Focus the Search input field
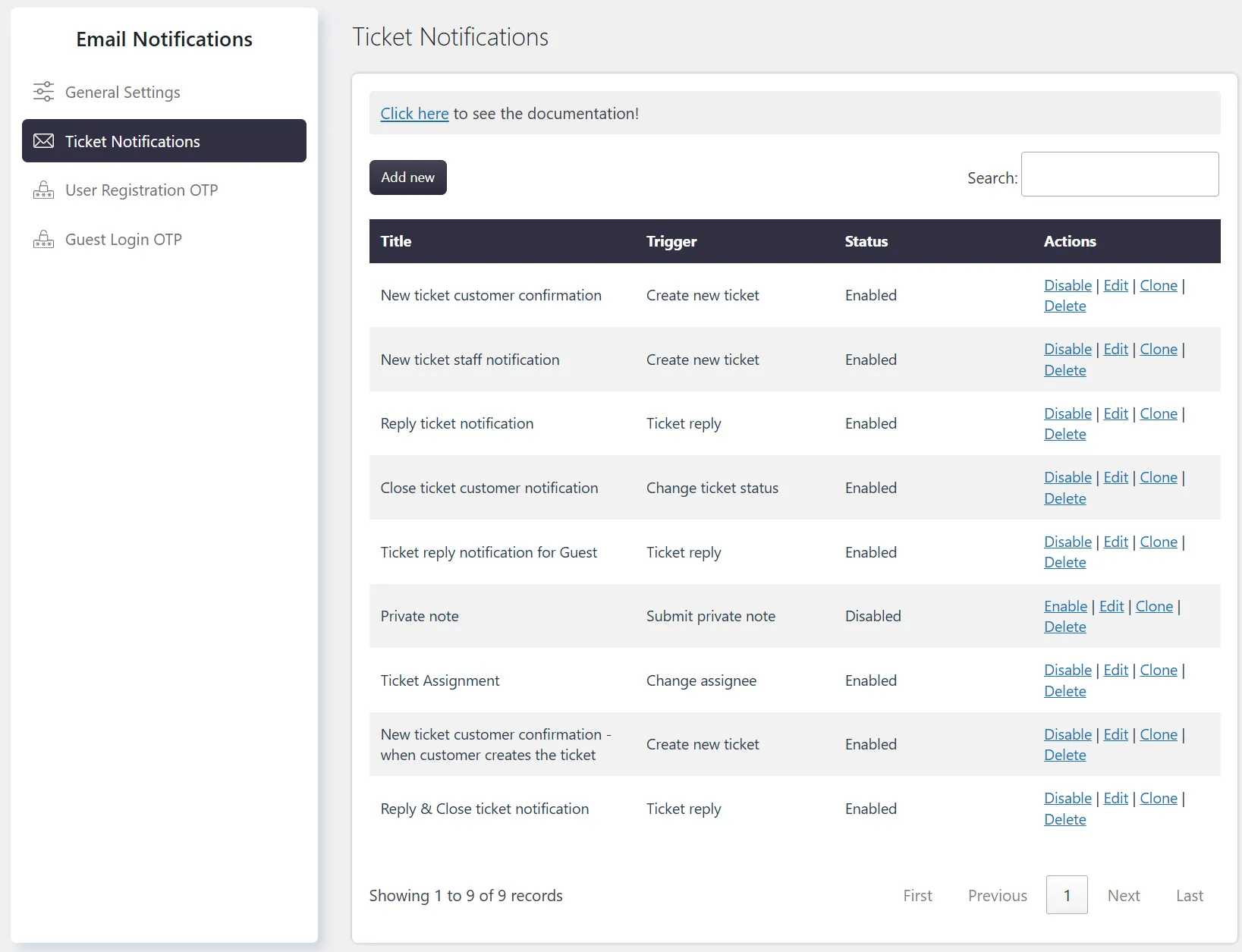1242x952 pixels. tap(1119, 174)
